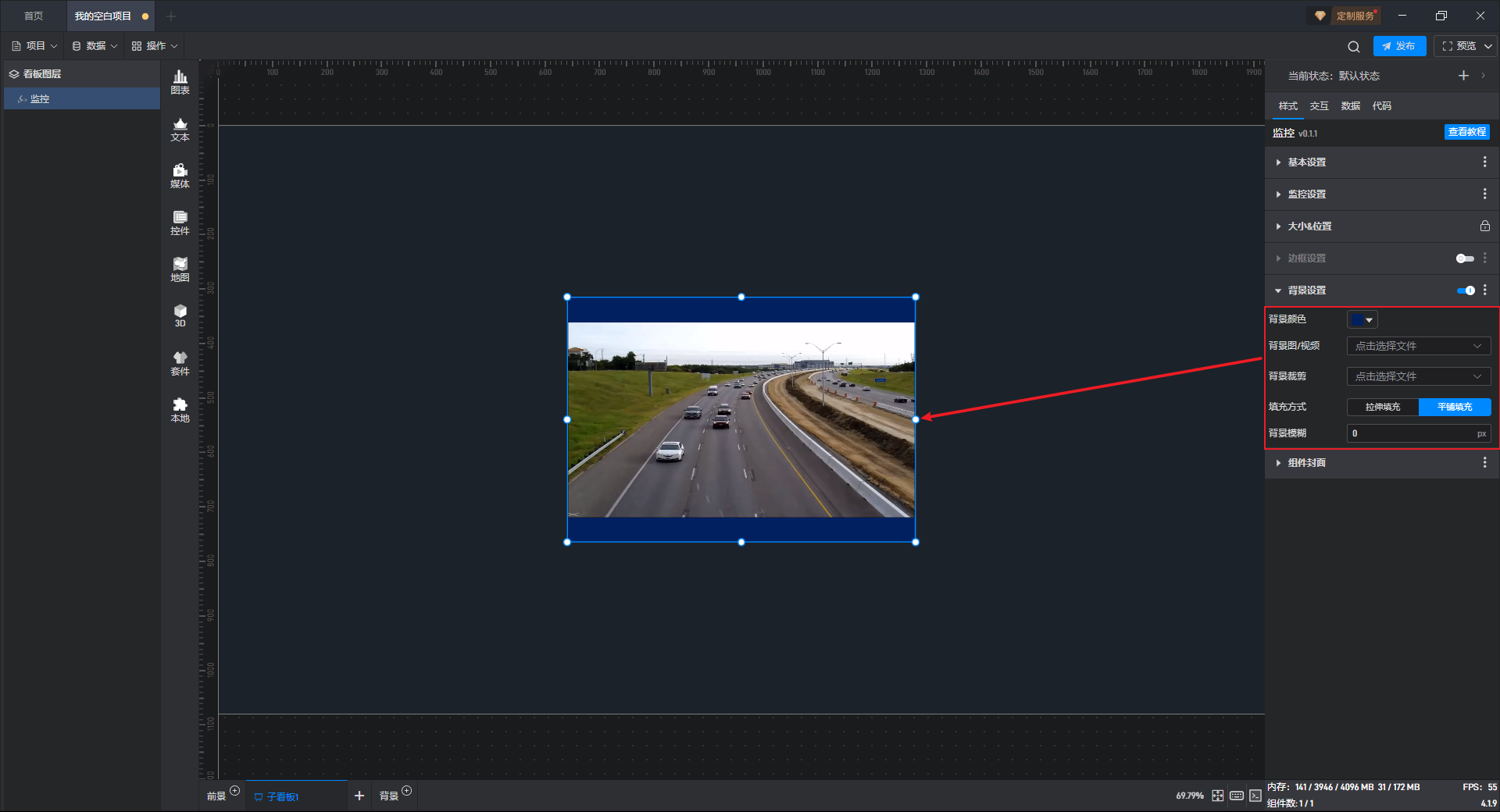Viewport: 1500px width, 812px height.
Task: Click the 控件 controls icon
Action: click(180, 223)
